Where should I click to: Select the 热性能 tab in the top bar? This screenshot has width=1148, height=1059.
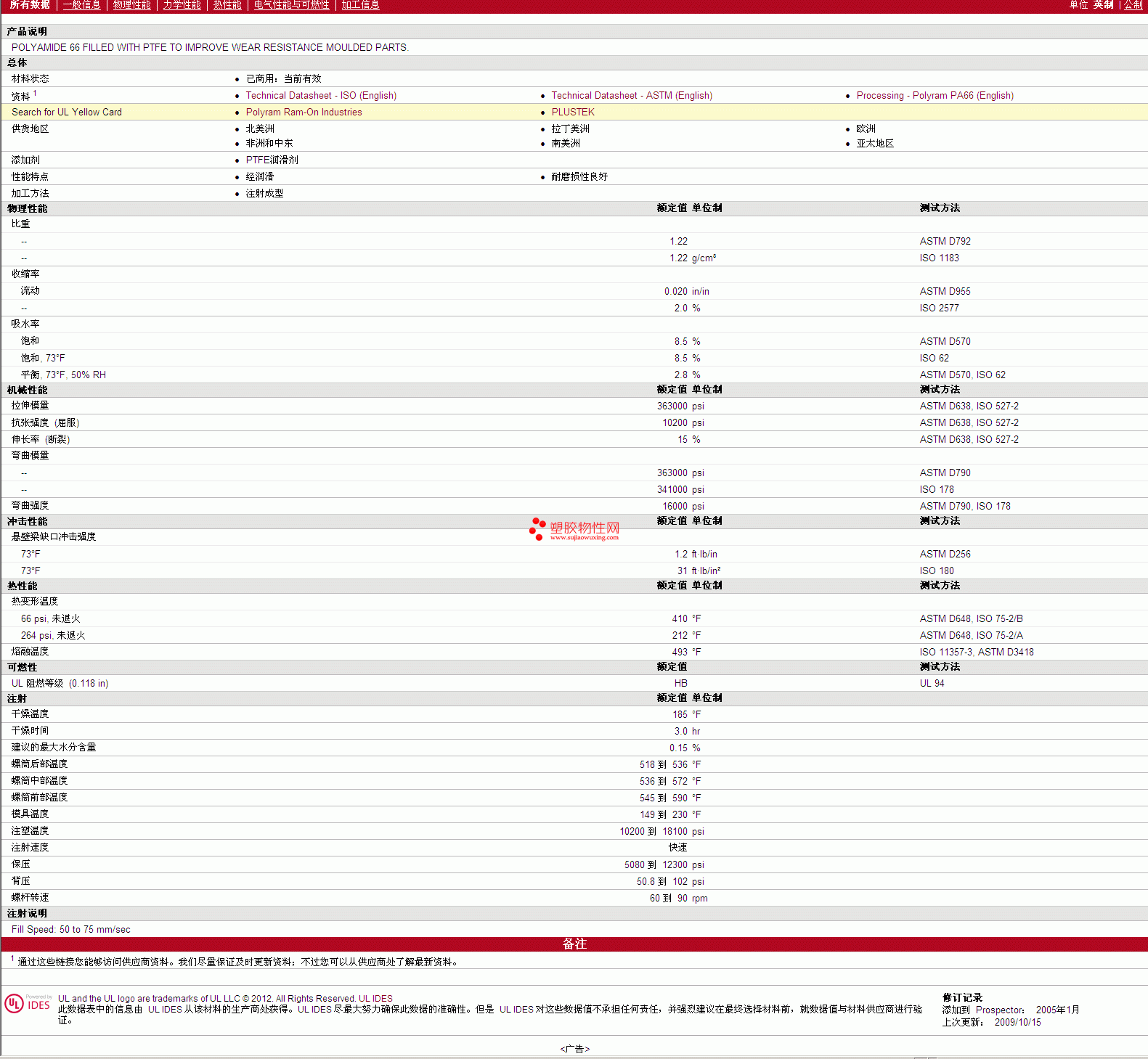(x=227, y=5)
